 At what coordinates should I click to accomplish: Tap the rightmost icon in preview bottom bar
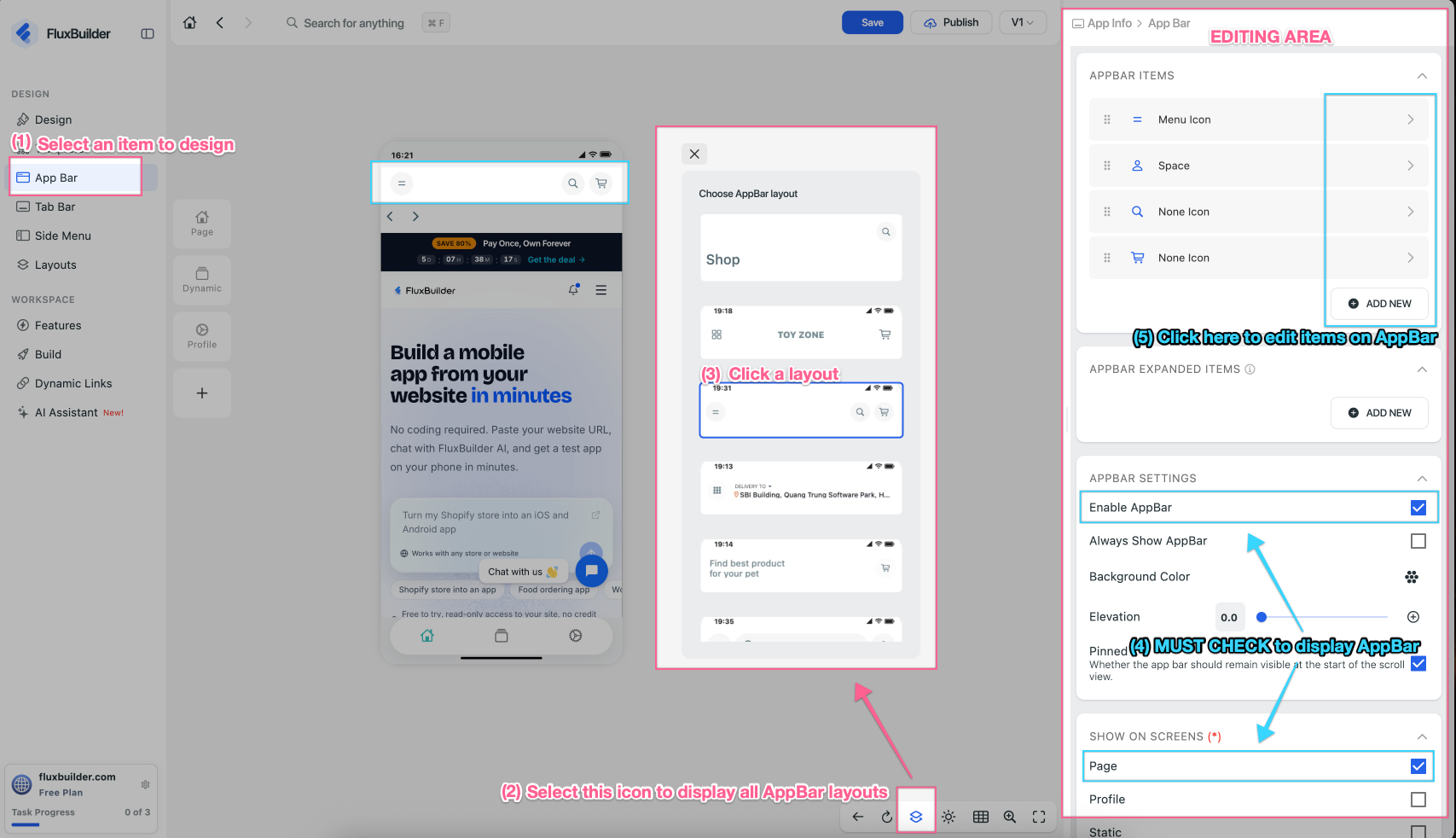(576, 636)
